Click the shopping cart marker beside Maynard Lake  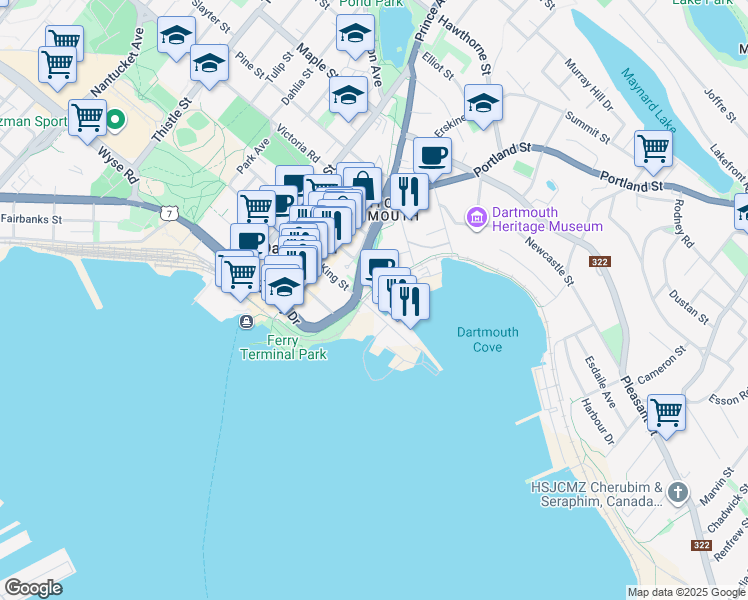coord(653,149)
